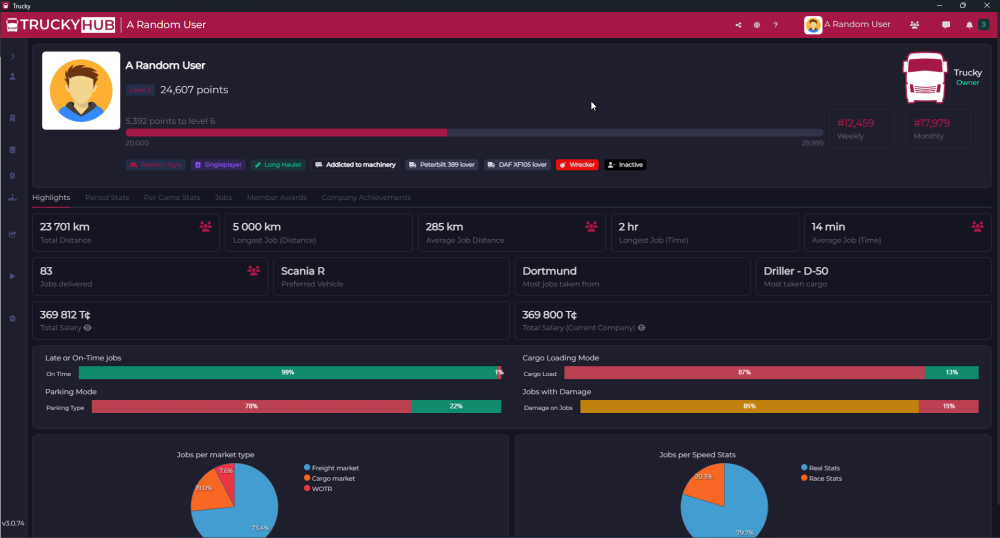
Task: Click the orange 20.3% slice of Speed Stats pie
Action: pos(705,483)
